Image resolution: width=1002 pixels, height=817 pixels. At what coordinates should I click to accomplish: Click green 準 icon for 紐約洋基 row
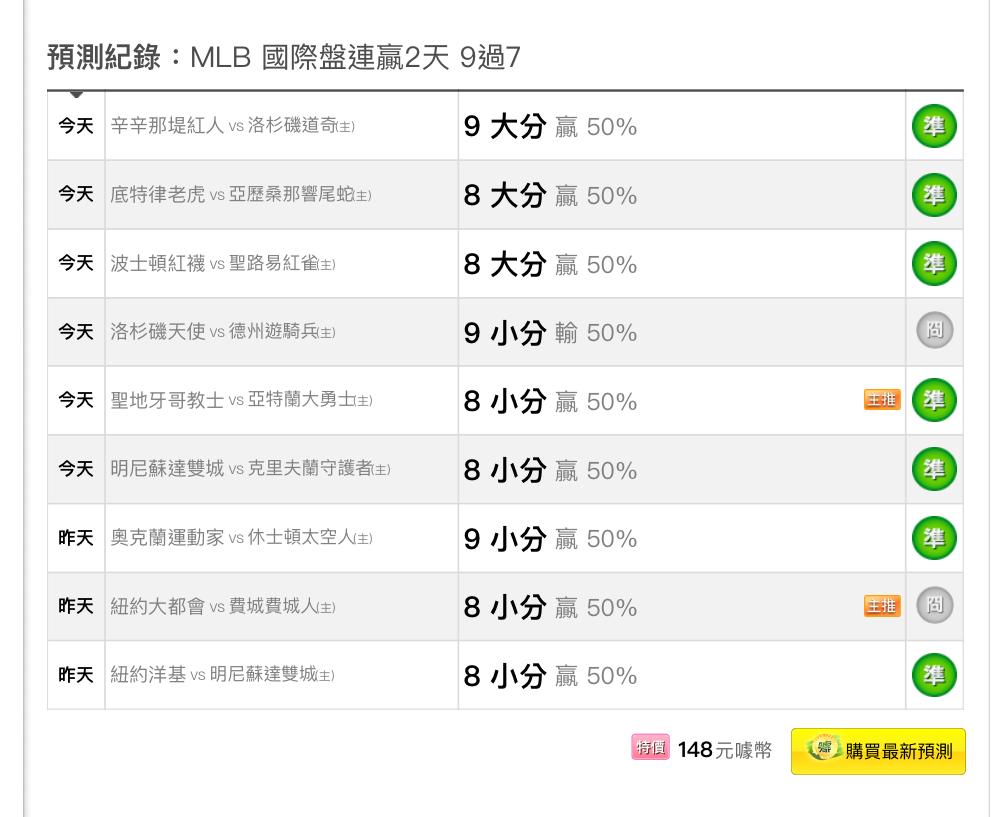[934, 675]
